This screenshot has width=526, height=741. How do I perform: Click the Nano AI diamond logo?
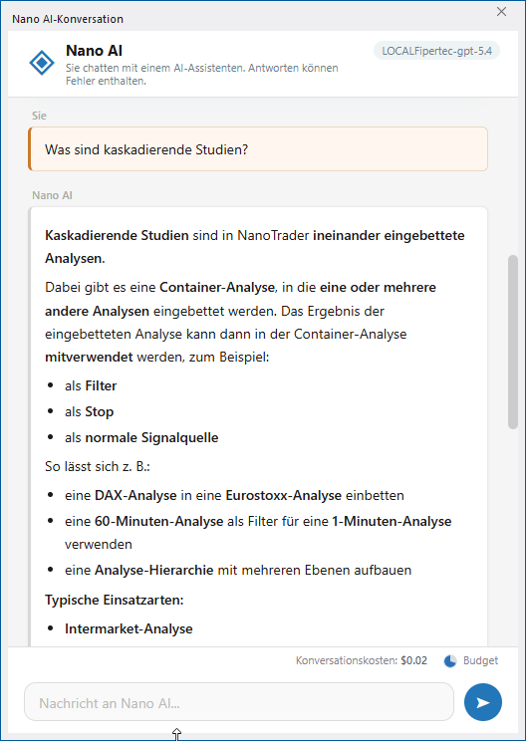(42, 62)
